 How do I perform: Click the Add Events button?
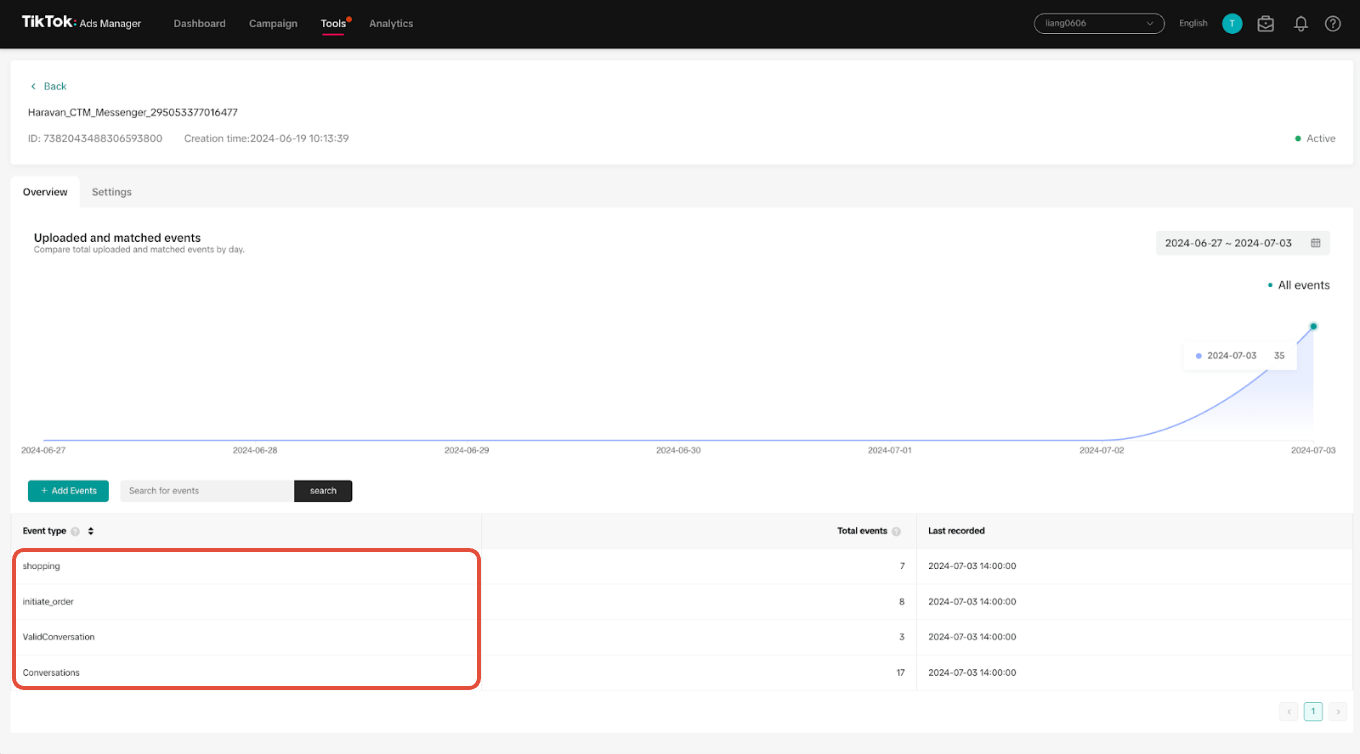coord(68,491)
